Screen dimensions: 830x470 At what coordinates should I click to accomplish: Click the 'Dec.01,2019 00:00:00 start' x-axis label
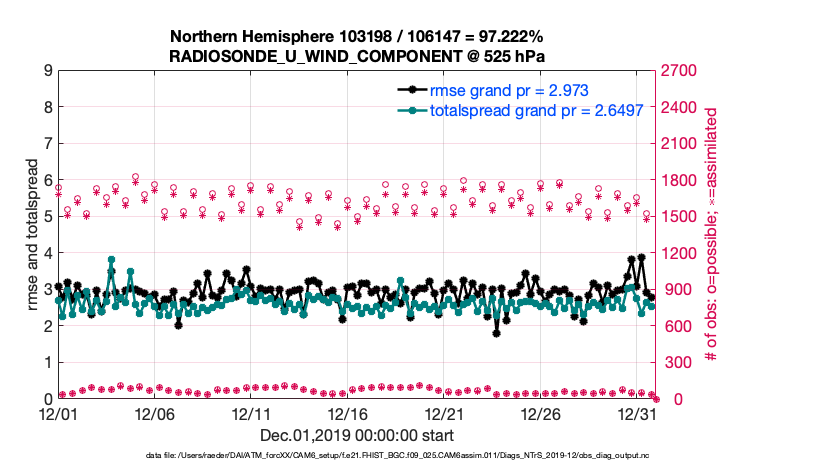tap(357, 435)
